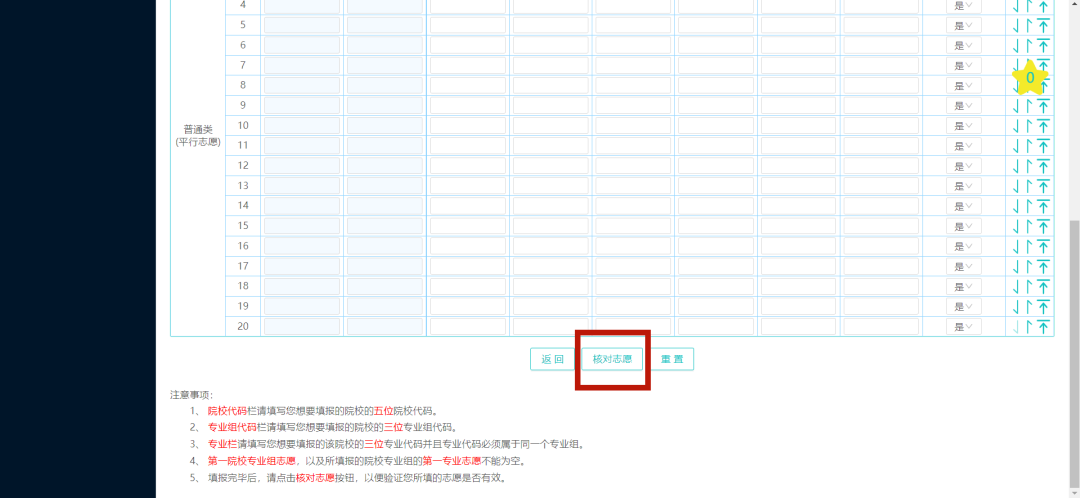Open the 是 dropdown in row 5

click(x=964, y=25)
